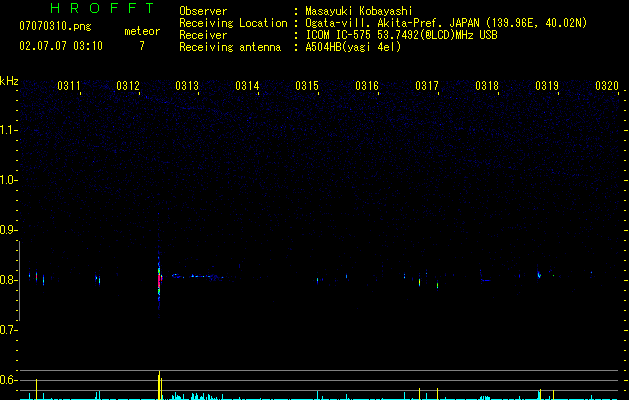Click observer name Masayuki Kobayashi
Viewport: 629px width, 400px height.
coord(359,11)
